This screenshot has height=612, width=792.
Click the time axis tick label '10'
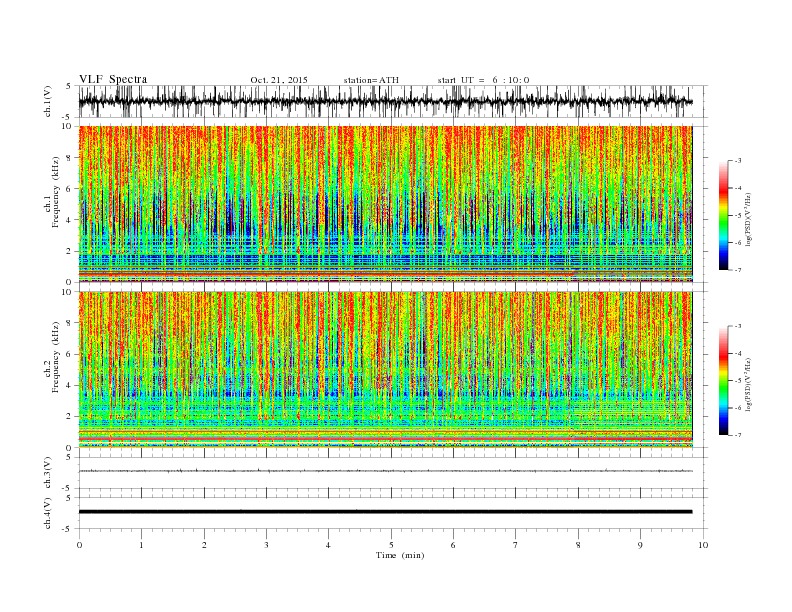point(703,545)
